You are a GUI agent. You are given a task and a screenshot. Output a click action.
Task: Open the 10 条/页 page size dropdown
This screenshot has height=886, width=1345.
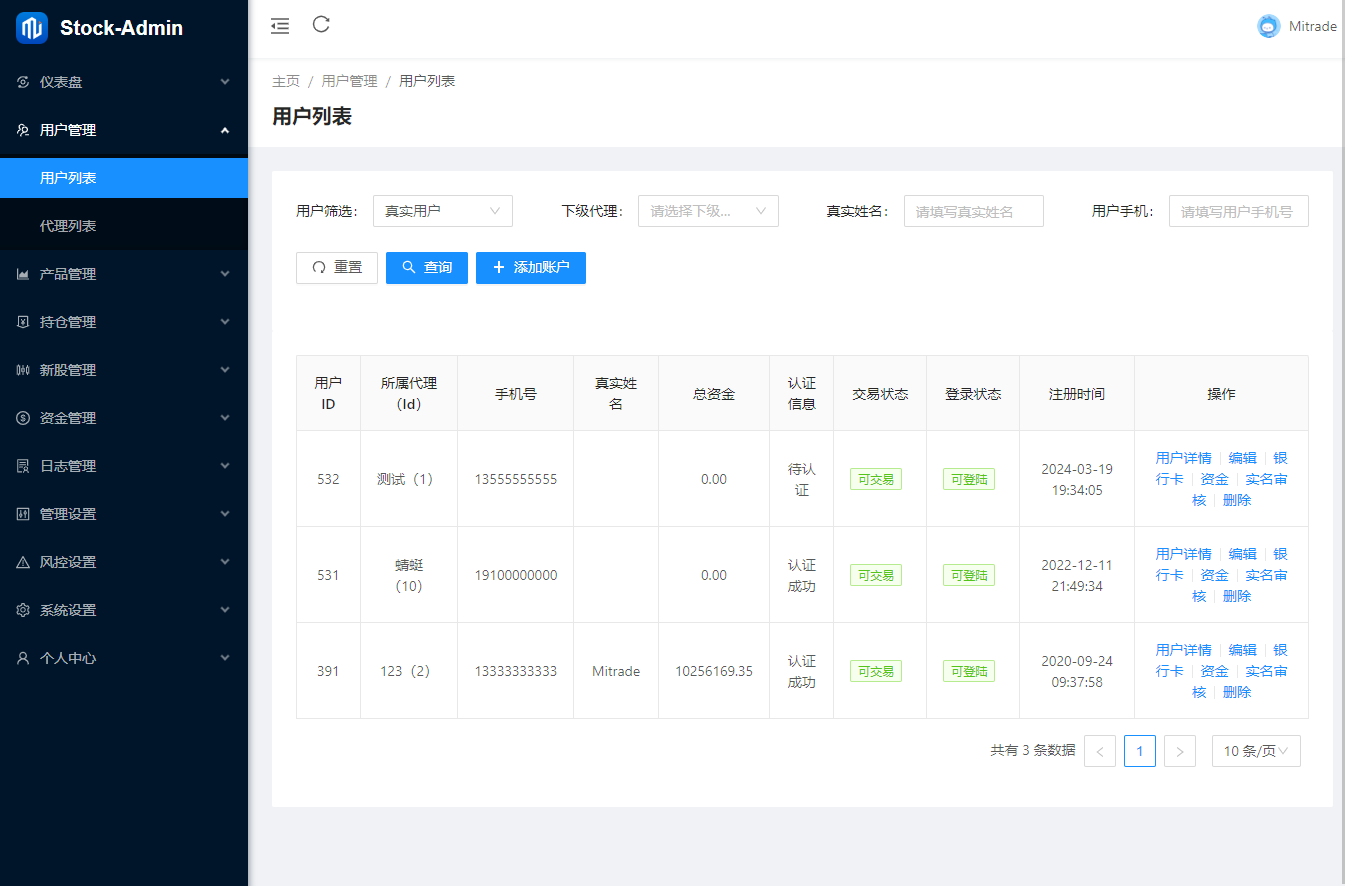point(1255,751)
